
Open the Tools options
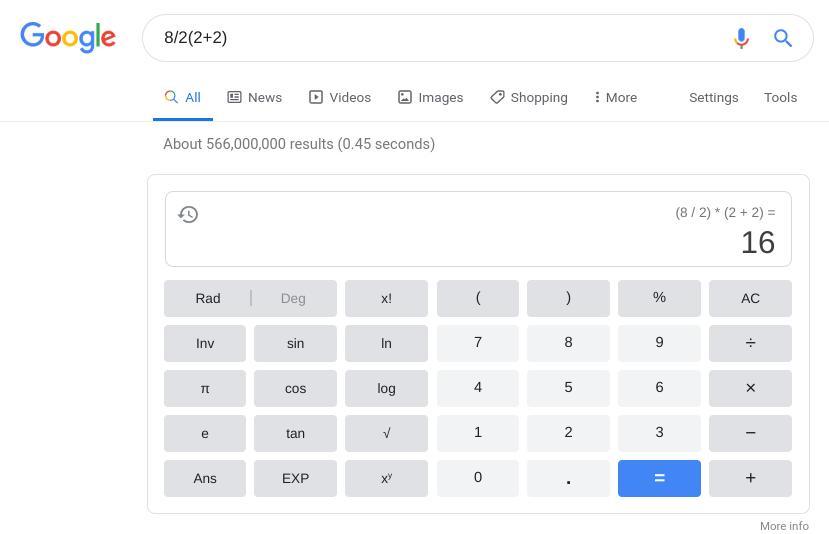coord(780,97)
